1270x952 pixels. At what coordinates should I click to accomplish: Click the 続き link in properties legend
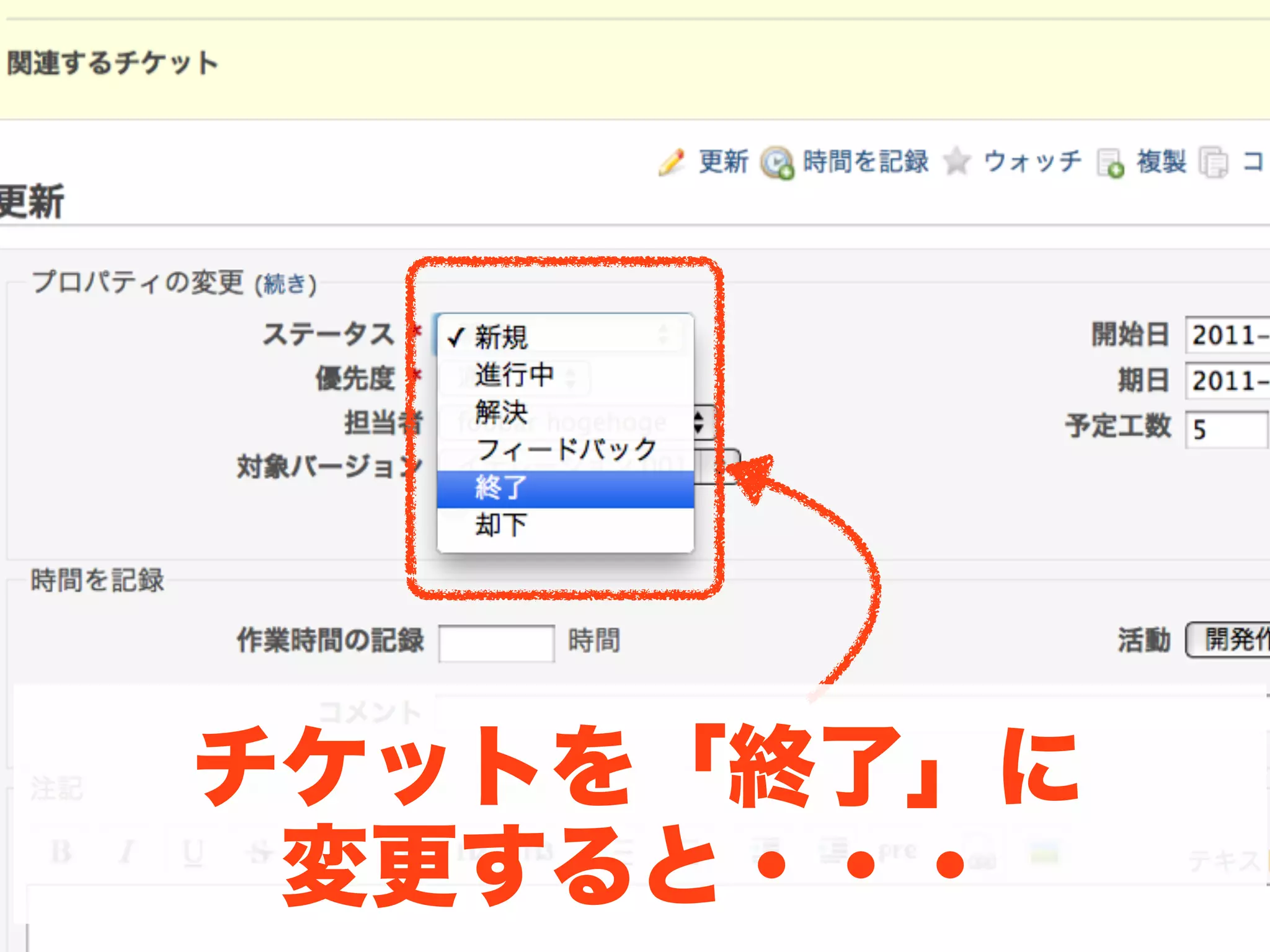point(285,284)
